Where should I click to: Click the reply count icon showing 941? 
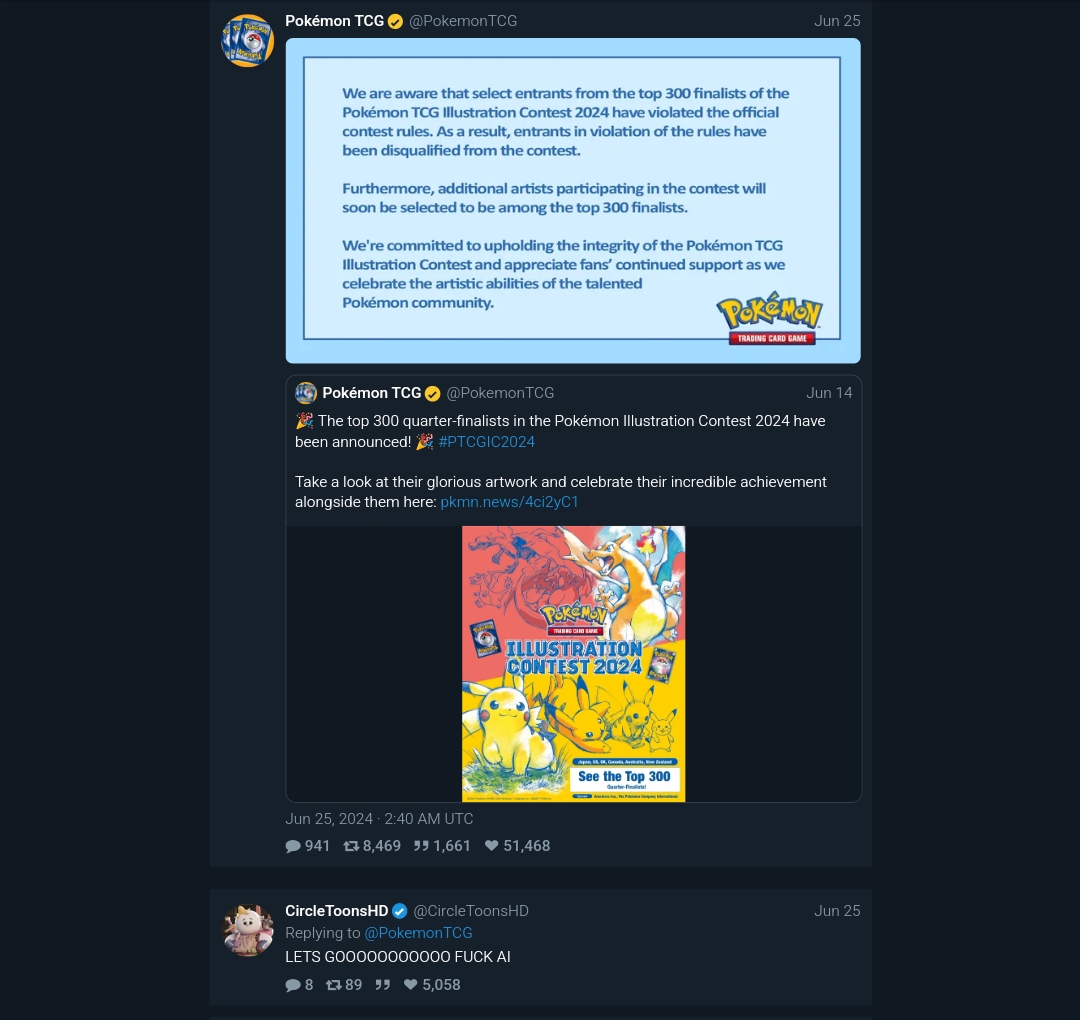pyautogui.click(x=293, y=846)
